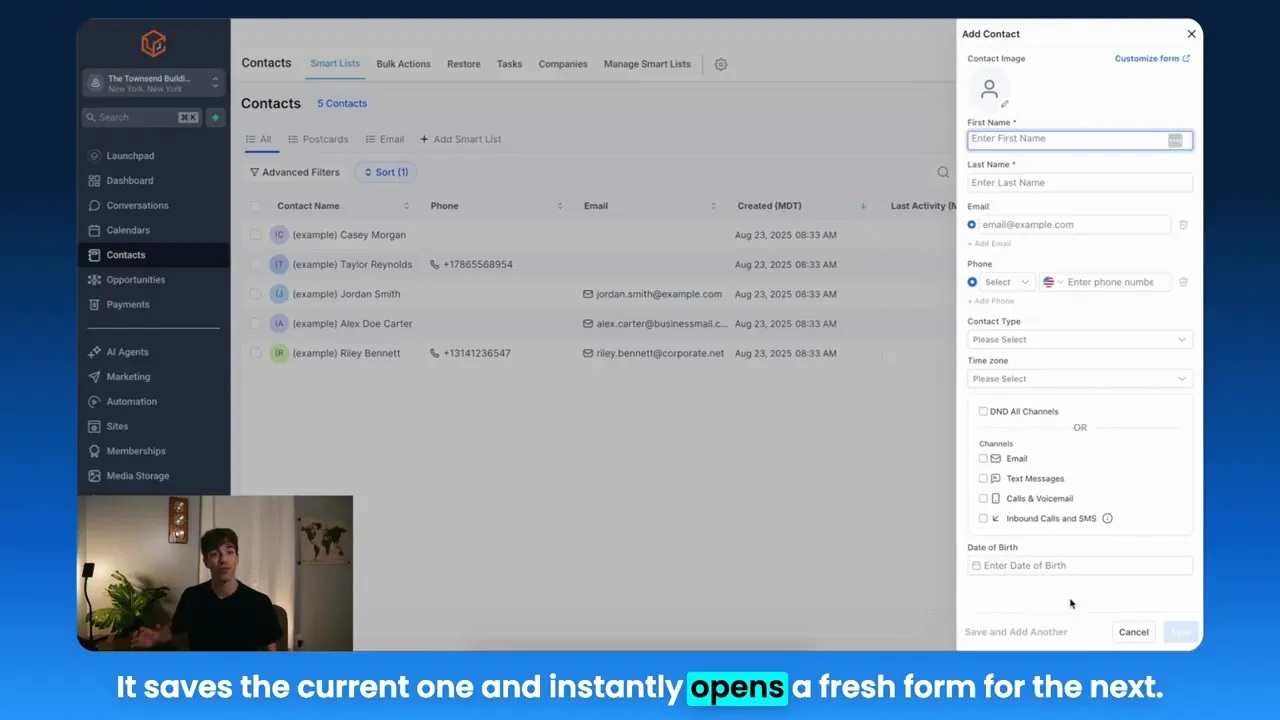This screenshot has height=720, width=1280.
Task: Open AI Agents from the sidebar
Action: [x=127, y=351]
